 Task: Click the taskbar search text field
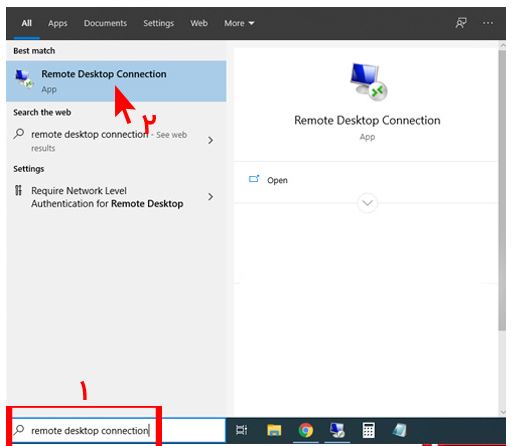tap(116, 430)
